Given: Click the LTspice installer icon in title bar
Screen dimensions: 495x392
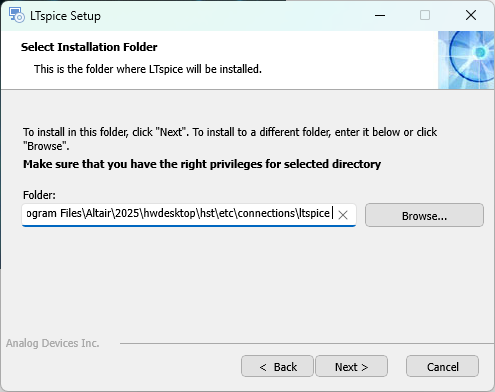Looking at the screenshot, I should [16, 15].
